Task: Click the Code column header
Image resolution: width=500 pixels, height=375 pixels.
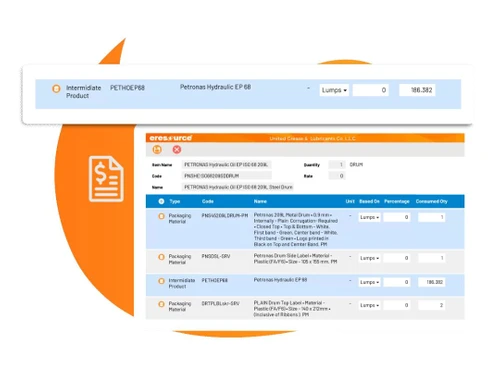Action: [208, 201]
